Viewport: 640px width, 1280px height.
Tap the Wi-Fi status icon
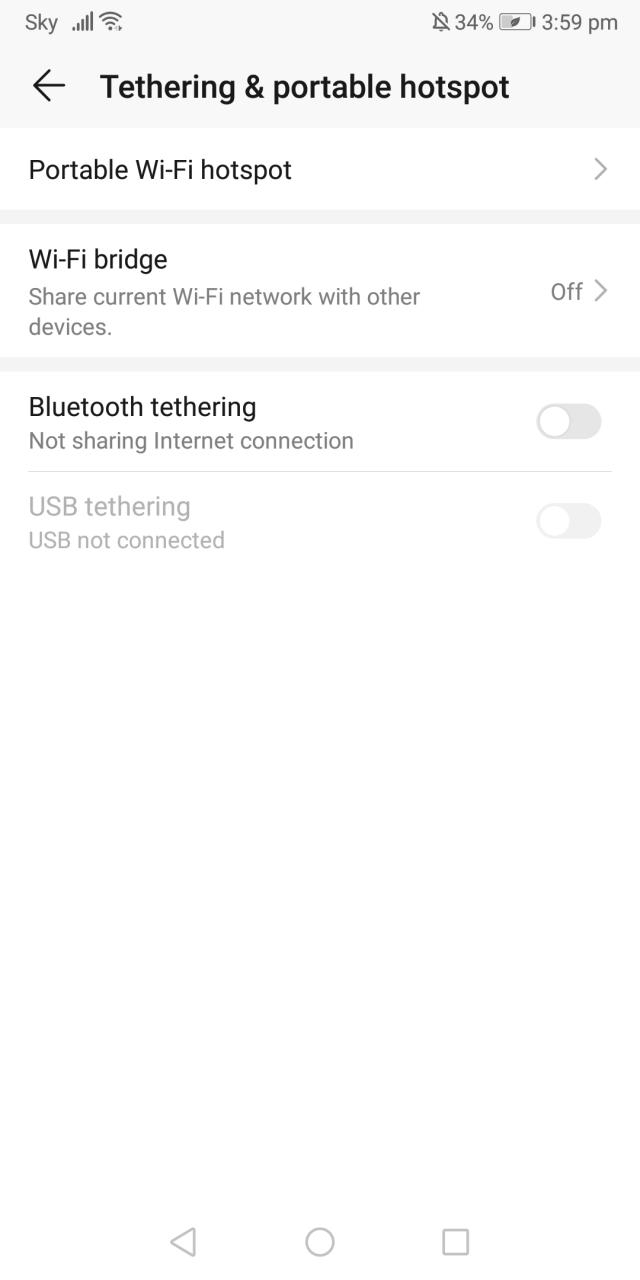coord(112,22)
